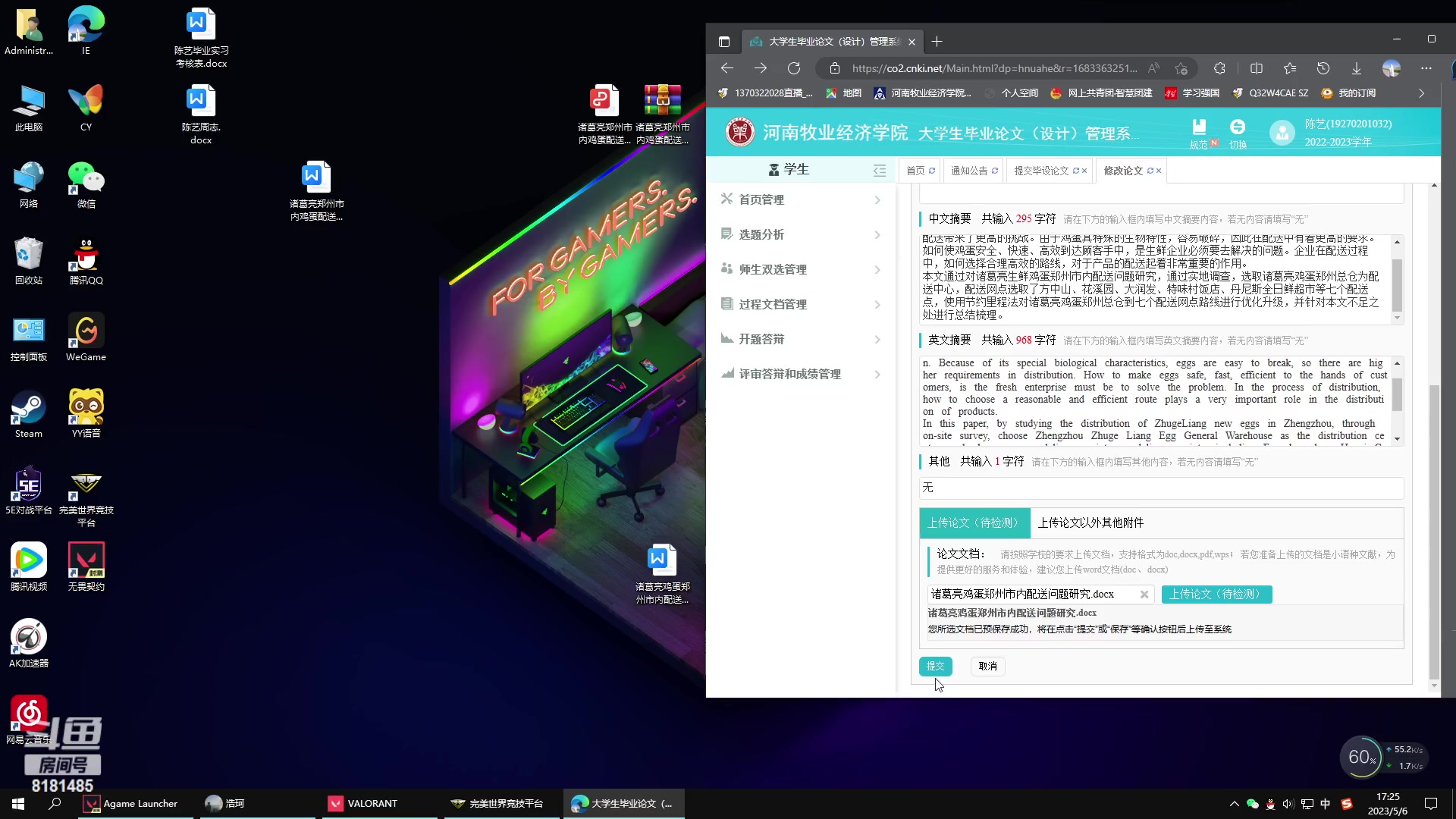Image resolution: width=1456 pixels, height=819 pixels.
Task: Open split screen icon in Edge toolbar
Action: 1257,68
